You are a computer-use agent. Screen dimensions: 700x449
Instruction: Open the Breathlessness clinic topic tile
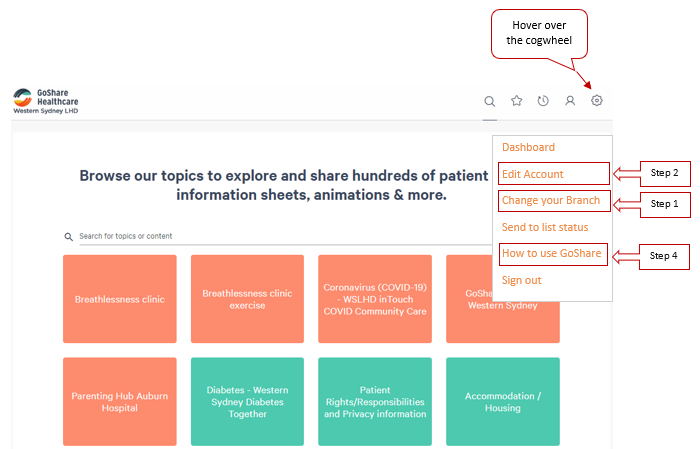120,299
